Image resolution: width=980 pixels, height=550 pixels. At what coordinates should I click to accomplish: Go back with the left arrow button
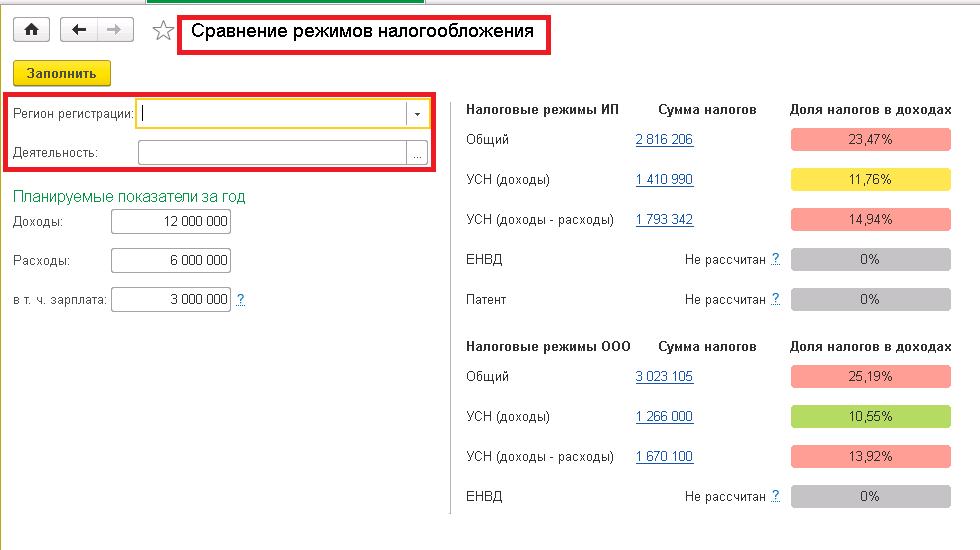pyautogui.click(x=79, y=30)
